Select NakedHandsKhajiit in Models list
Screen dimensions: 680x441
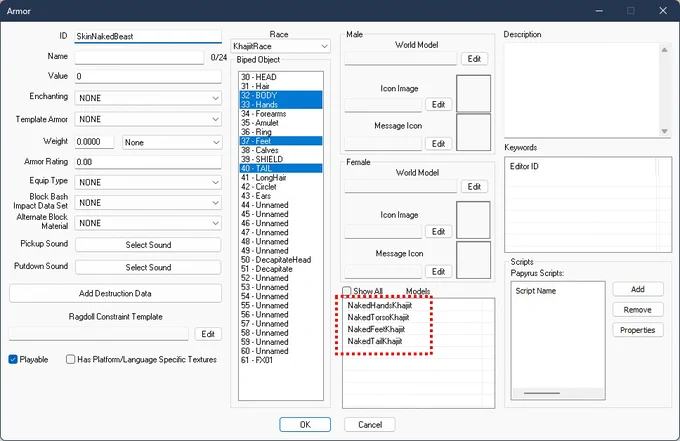coord(379,305)
